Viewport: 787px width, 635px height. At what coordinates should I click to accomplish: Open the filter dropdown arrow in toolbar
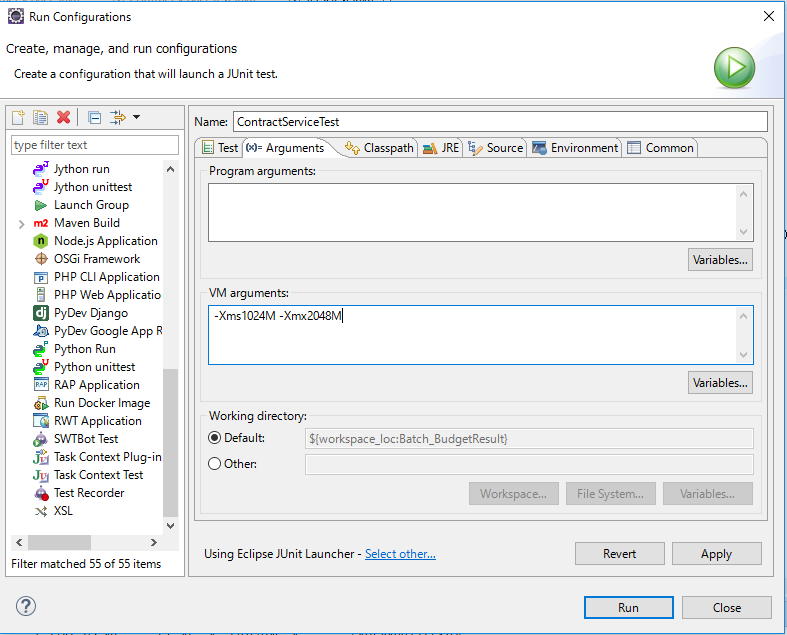(137, 117)
